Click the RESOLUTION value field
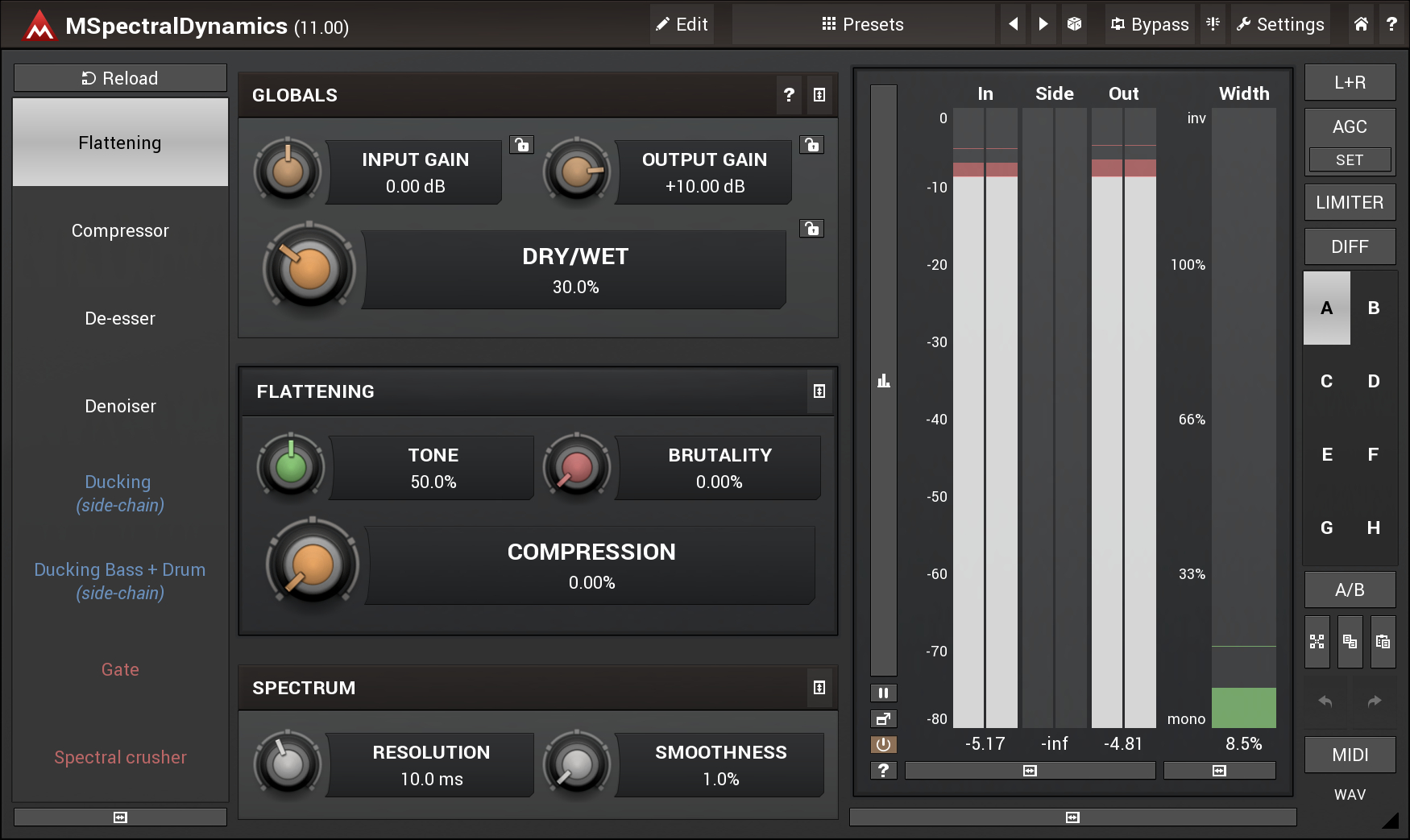Image resolution: width=1410 pixels, height=840 pixels. click(431, 765)
